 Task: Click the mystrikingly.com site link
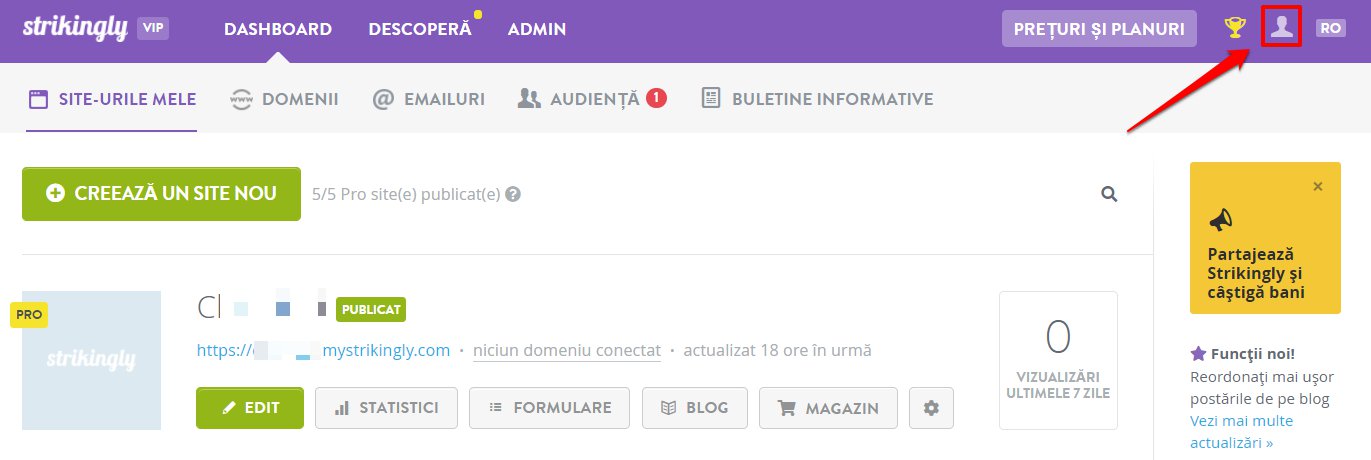(x=323, y=351)
